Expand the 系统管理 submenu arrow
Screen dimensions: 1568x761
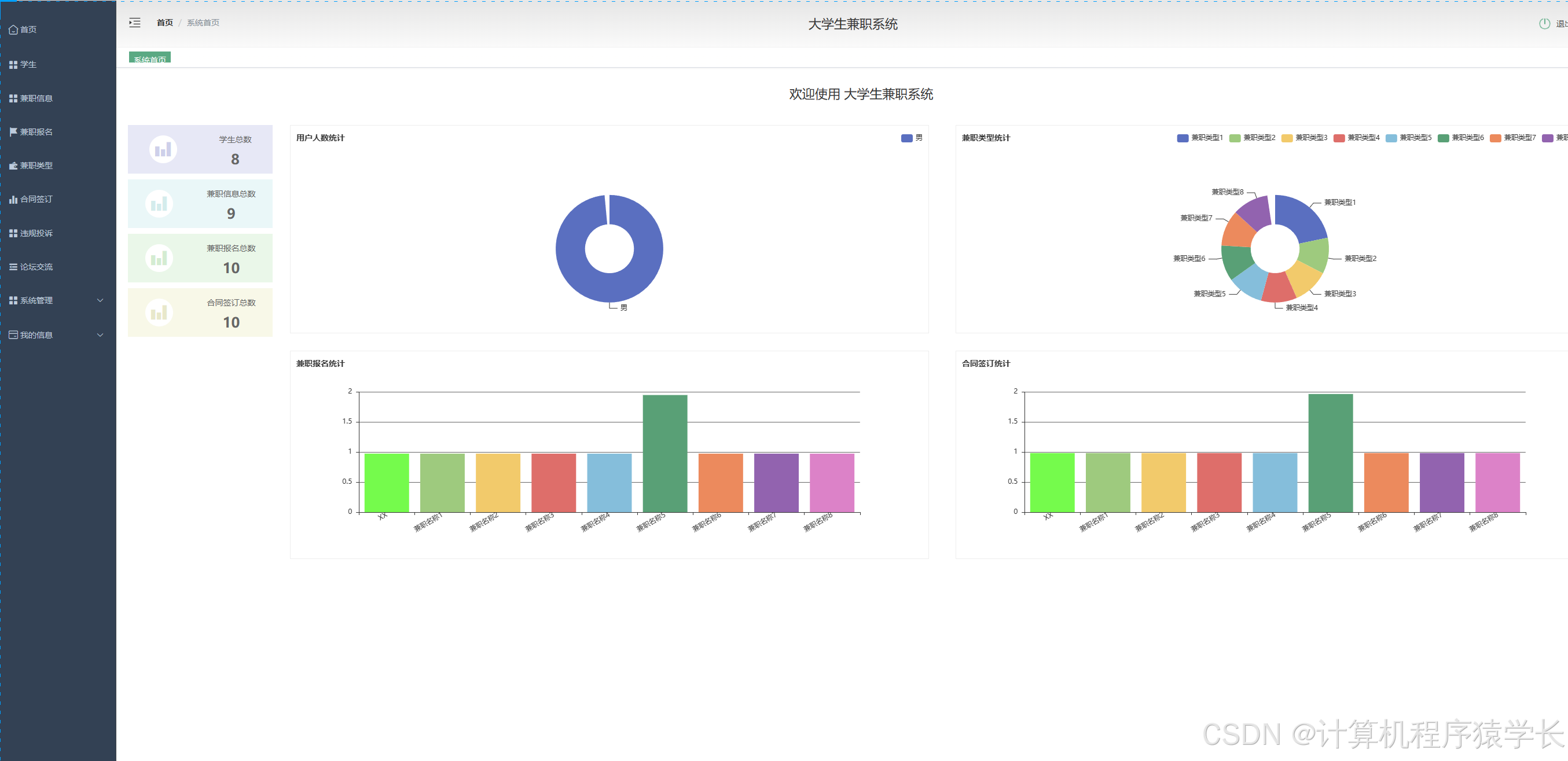point(101,300)
